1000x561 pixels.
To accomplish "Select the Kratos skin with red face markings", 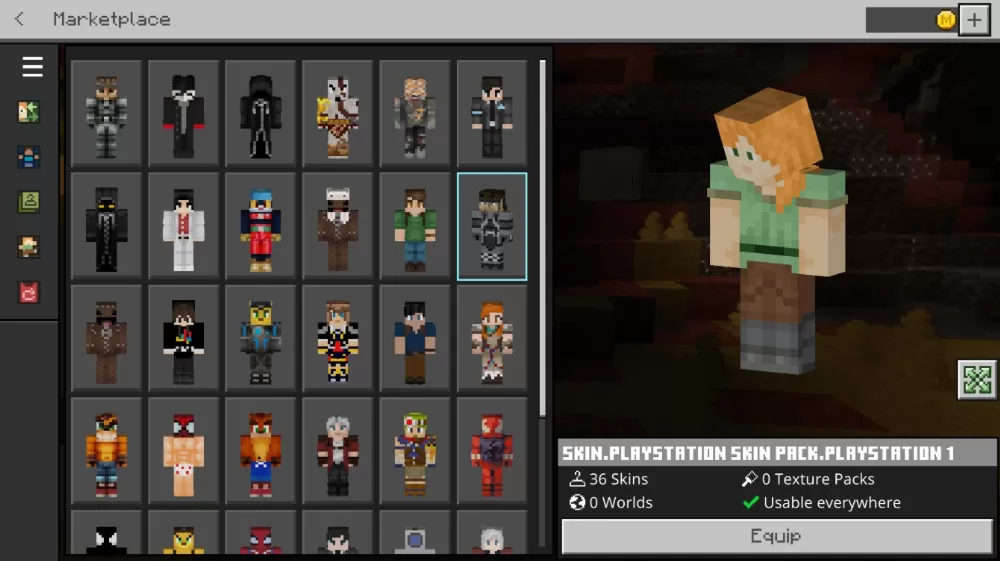I will 337,113.
